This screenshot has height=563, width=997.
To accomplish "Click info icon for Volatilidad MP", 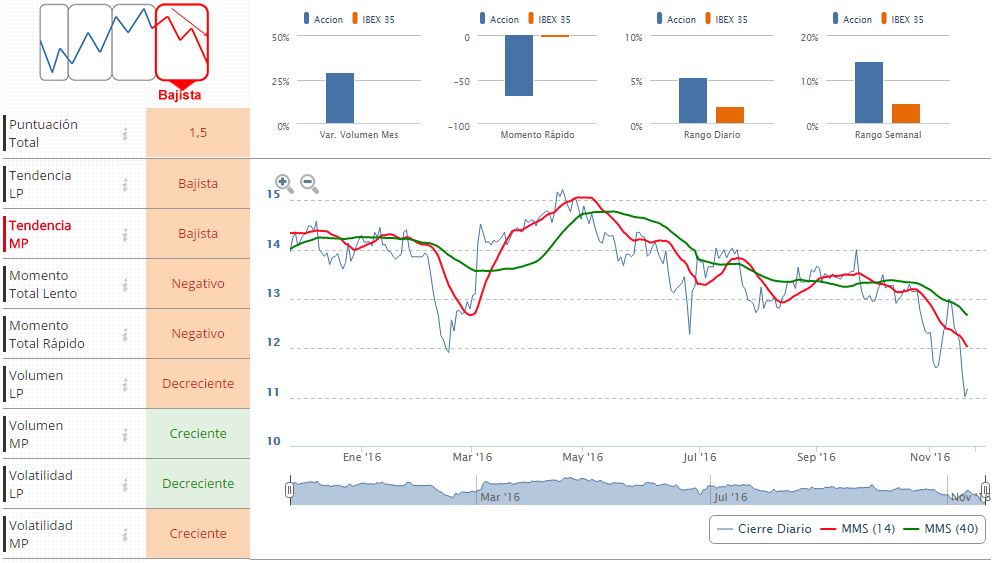I will [x=125, y=534].
